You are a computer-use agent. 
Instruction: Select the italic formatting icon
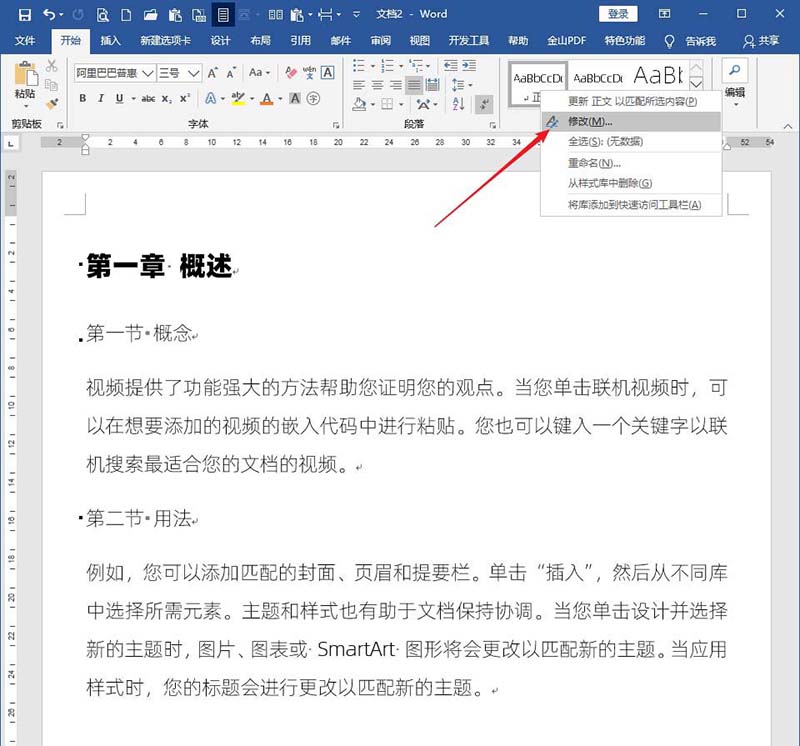click(x=102, y=96)
